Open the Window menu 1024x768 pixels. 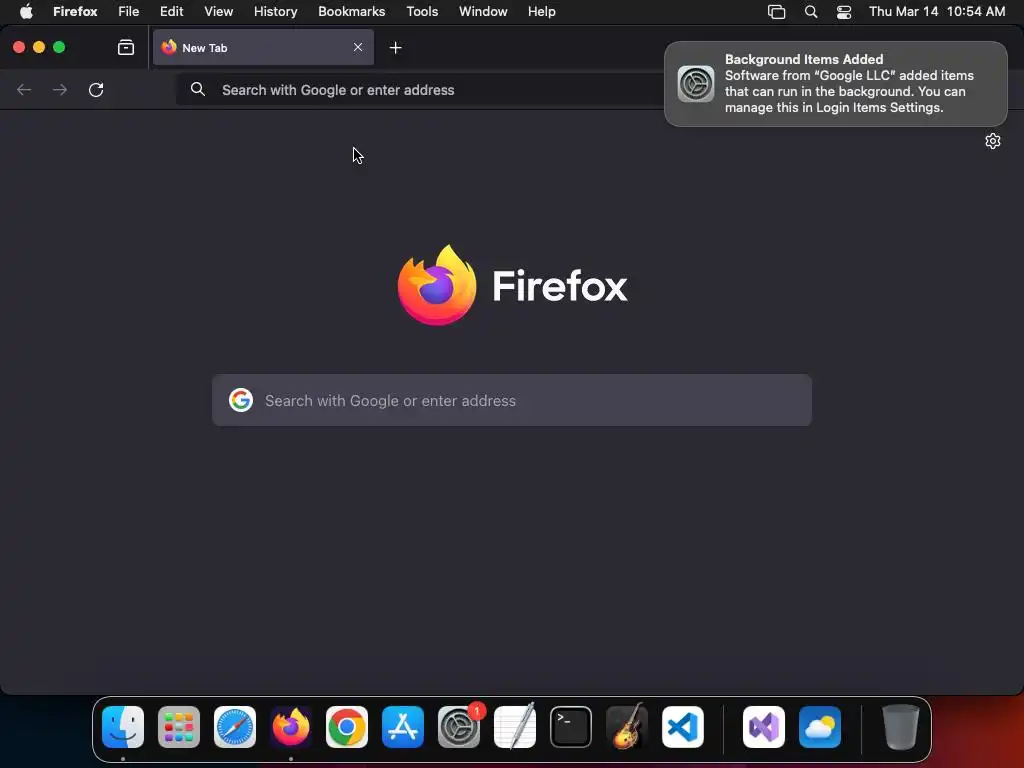click(483, 11)
